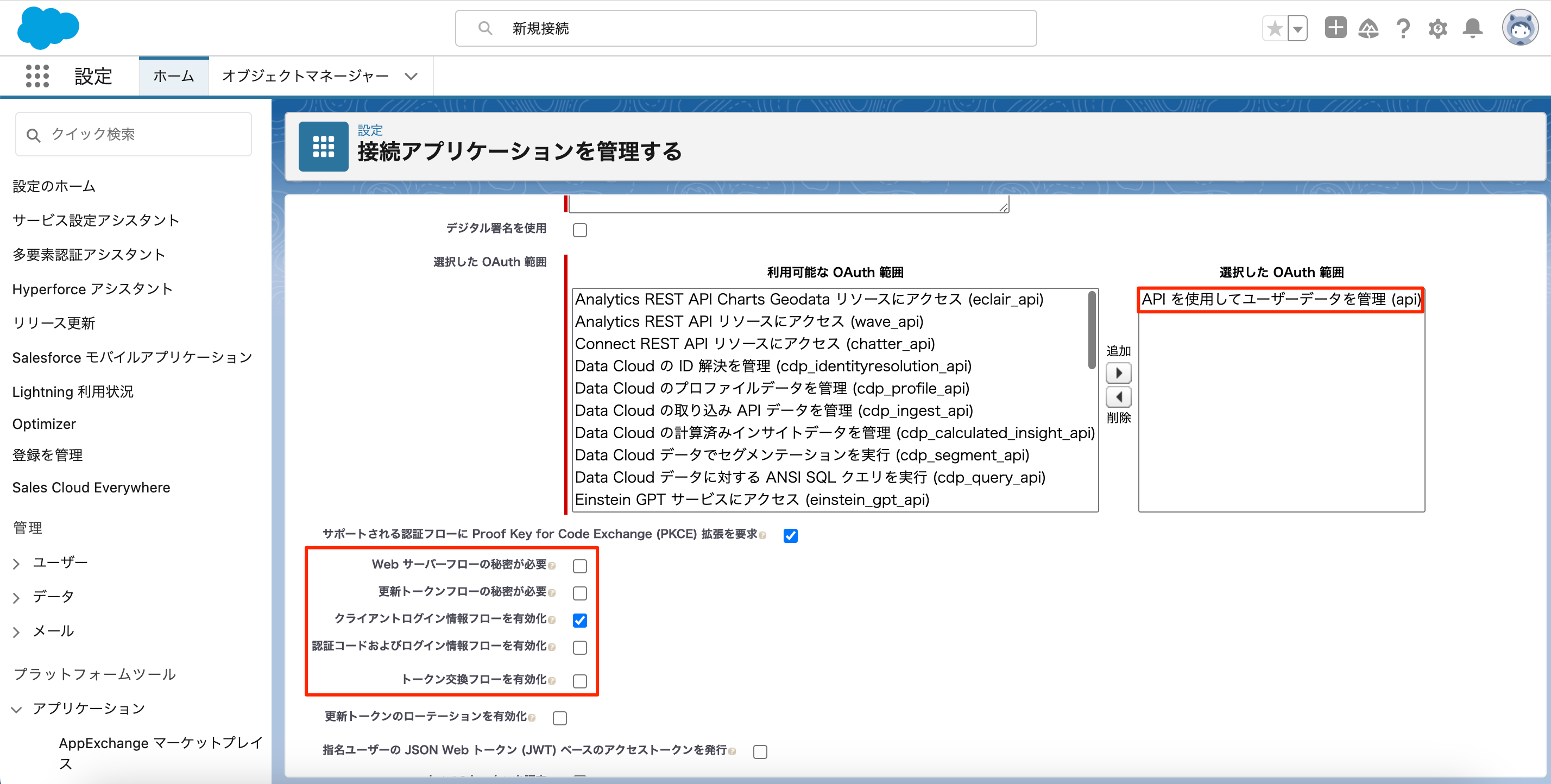Open Hyperforce アシスタント in sidebar
The width and height of the screenshot is (1551, 784).
click(x=93, y=289)
